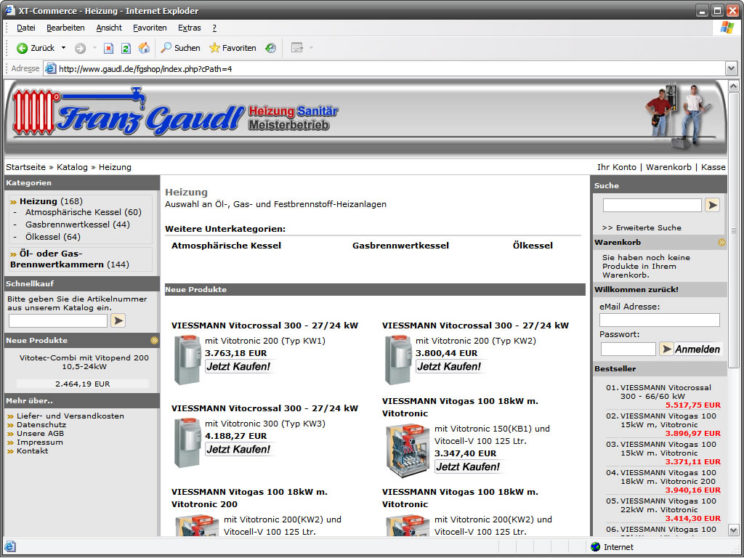Open the Startseite breadcrumb link

click(26, 167)
